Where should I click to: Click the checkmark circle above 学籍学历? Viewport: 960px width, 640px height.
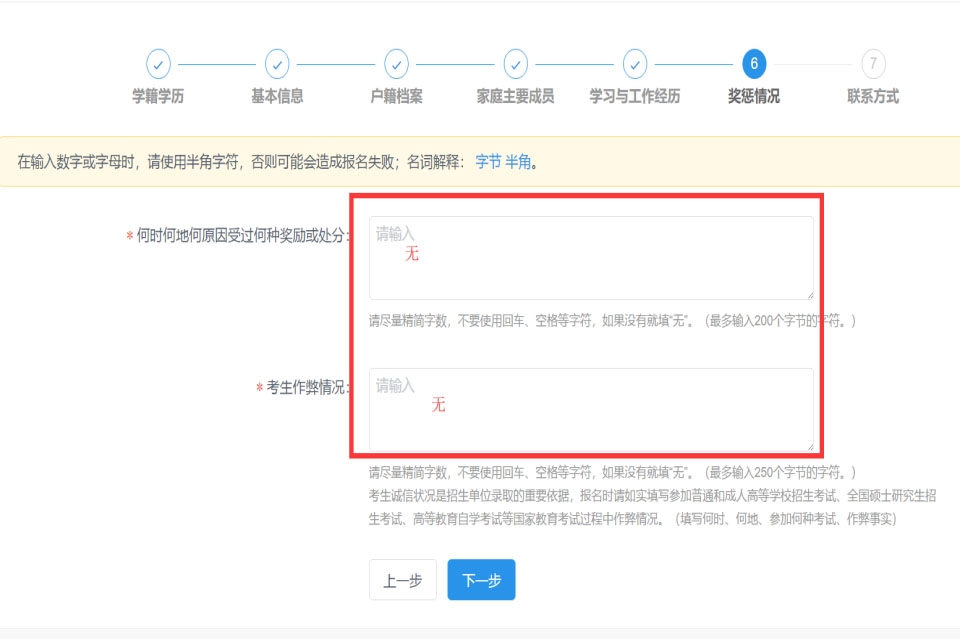click(x=158, y=64)
